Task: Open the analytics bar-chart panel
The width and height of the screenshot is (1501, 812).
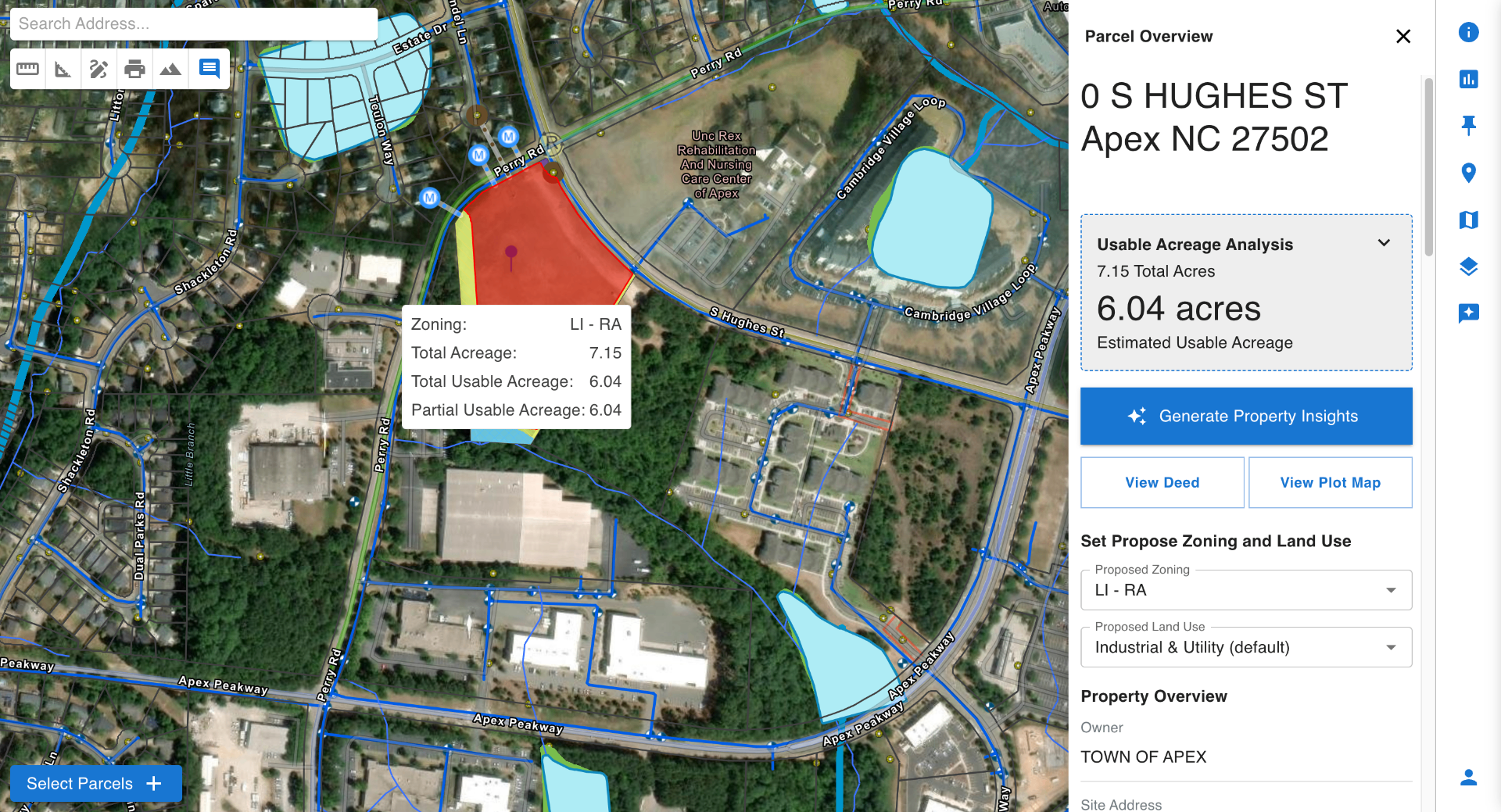Action: point(1469,80)
